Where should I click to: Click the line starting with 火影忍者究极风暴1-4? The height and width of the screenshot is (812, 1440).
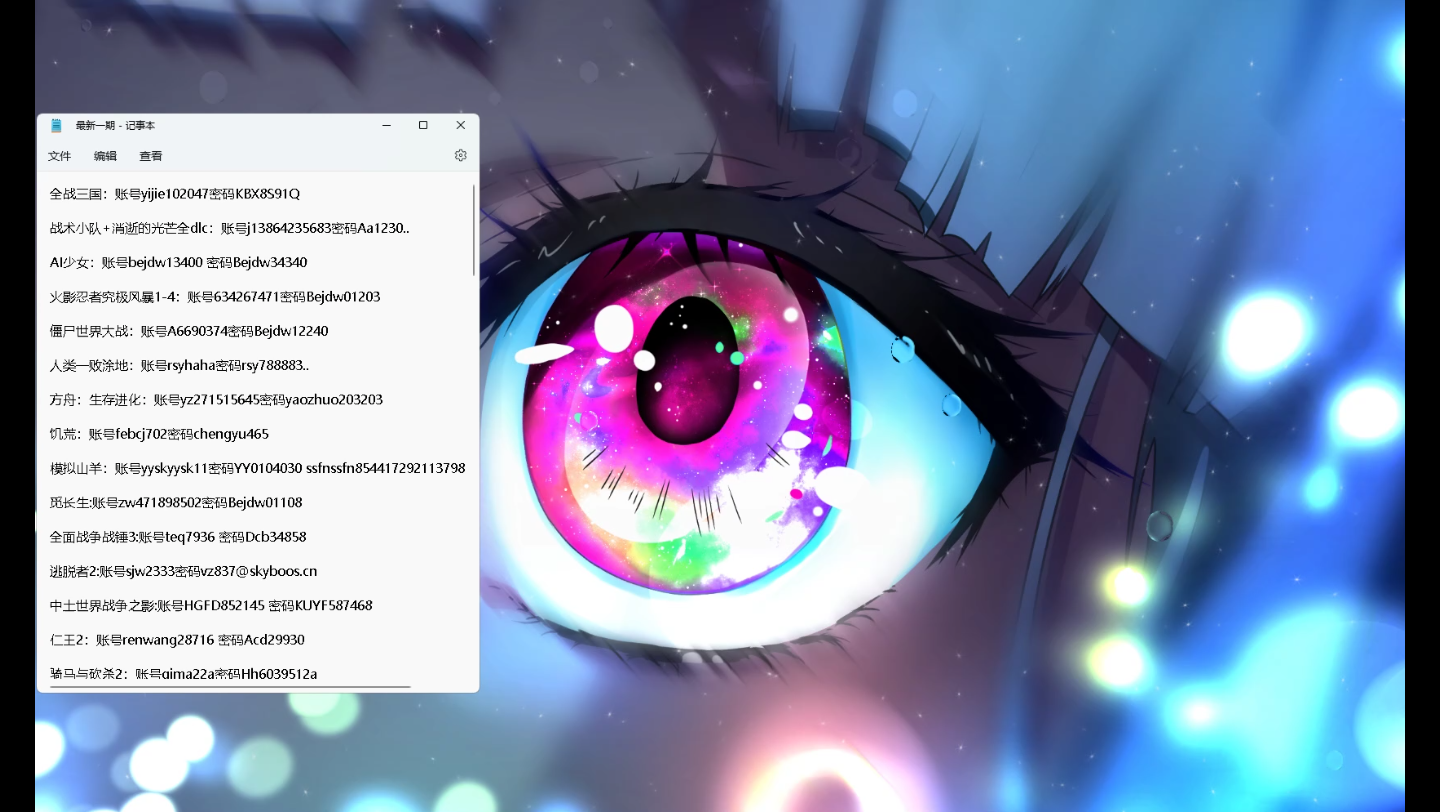pyautogui.click(x=215, y=297)
